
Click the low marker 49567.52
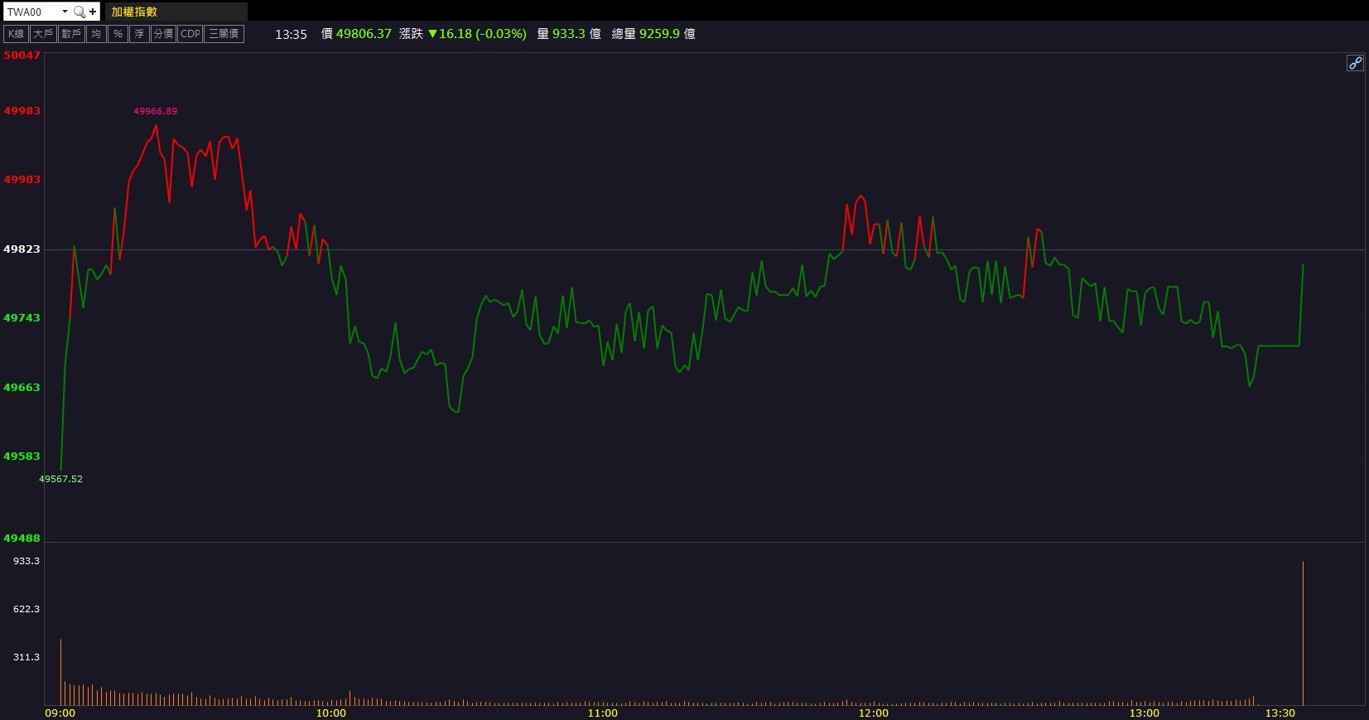point(61,479)
